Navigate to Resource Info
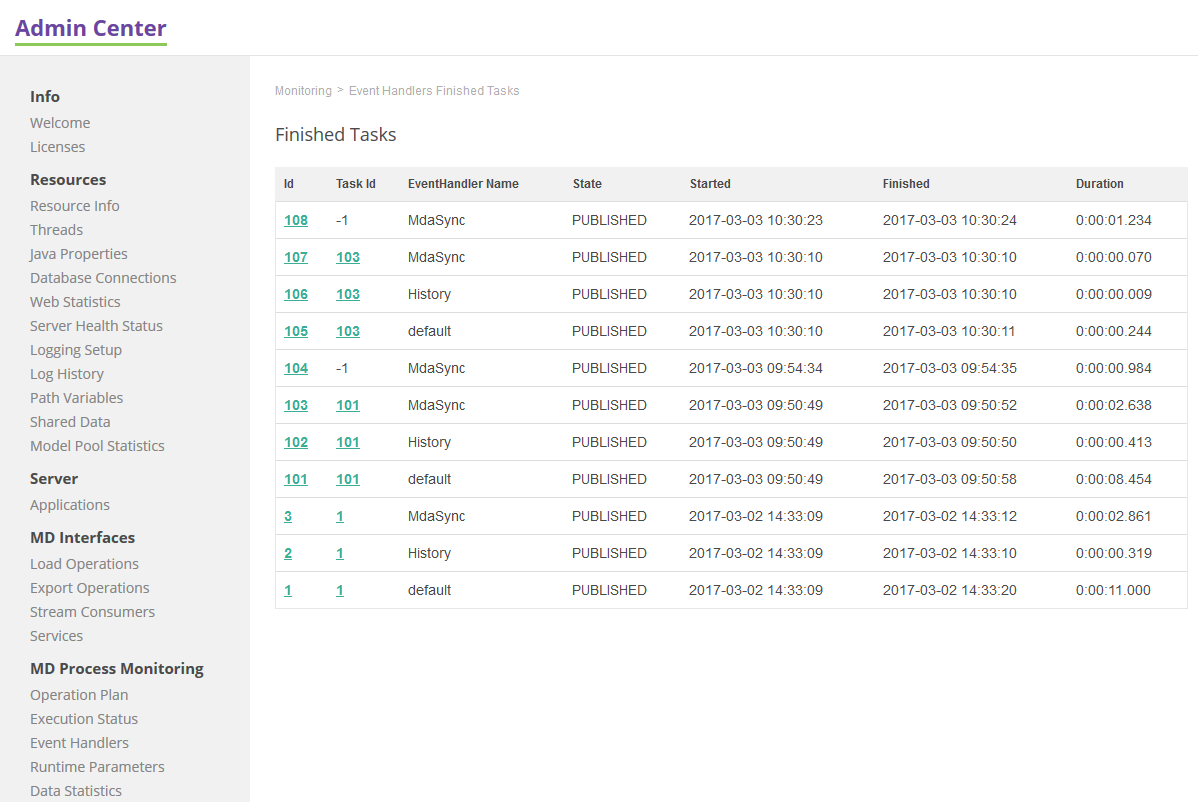The image size is (1198, 802). (75, 206)
